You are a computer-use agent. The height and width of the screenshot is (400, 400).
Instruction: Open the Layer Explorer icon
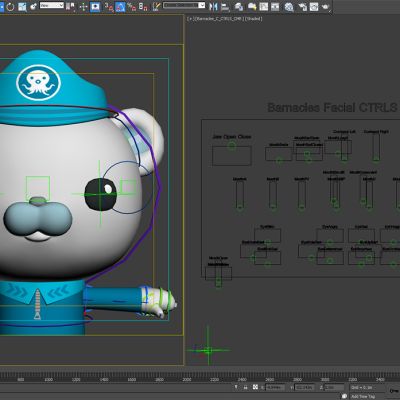tap(239, 6)
